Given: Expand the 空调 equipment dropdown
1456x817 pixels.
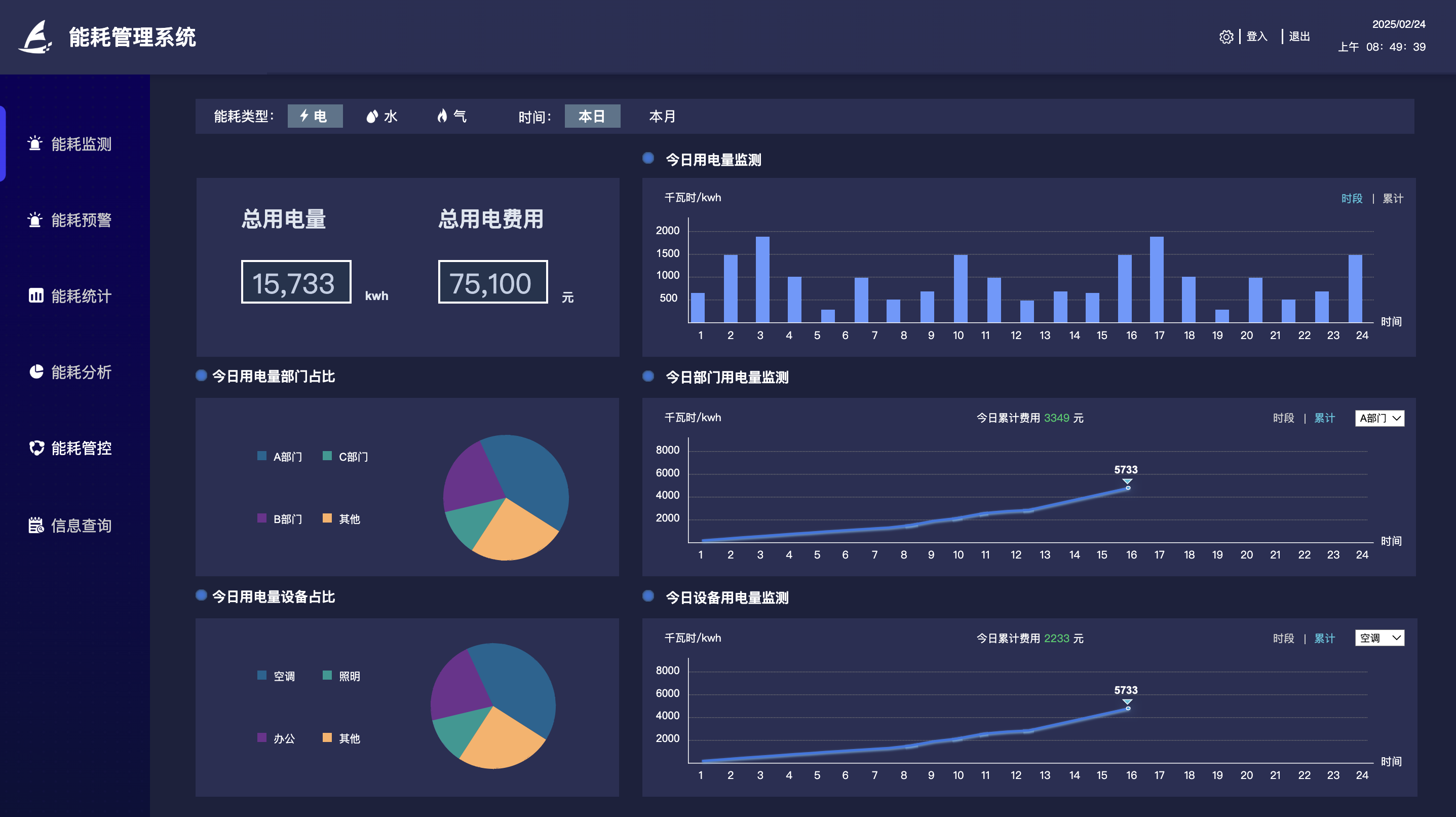Looking at the screenshot, I should (x=1379, y=638).
